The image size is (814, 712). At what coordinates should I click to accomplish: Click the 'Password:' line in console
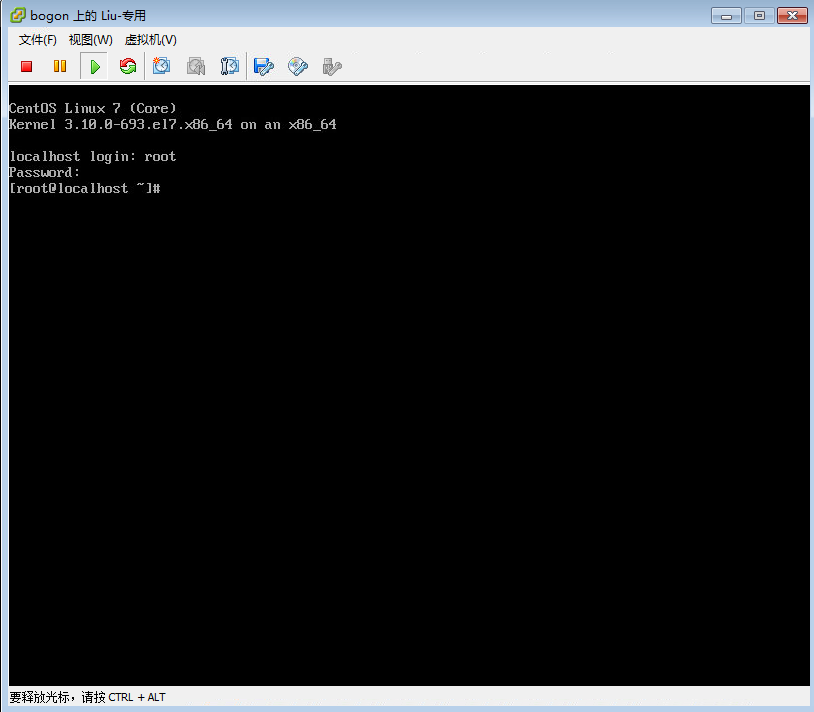[x=45, y=172]
